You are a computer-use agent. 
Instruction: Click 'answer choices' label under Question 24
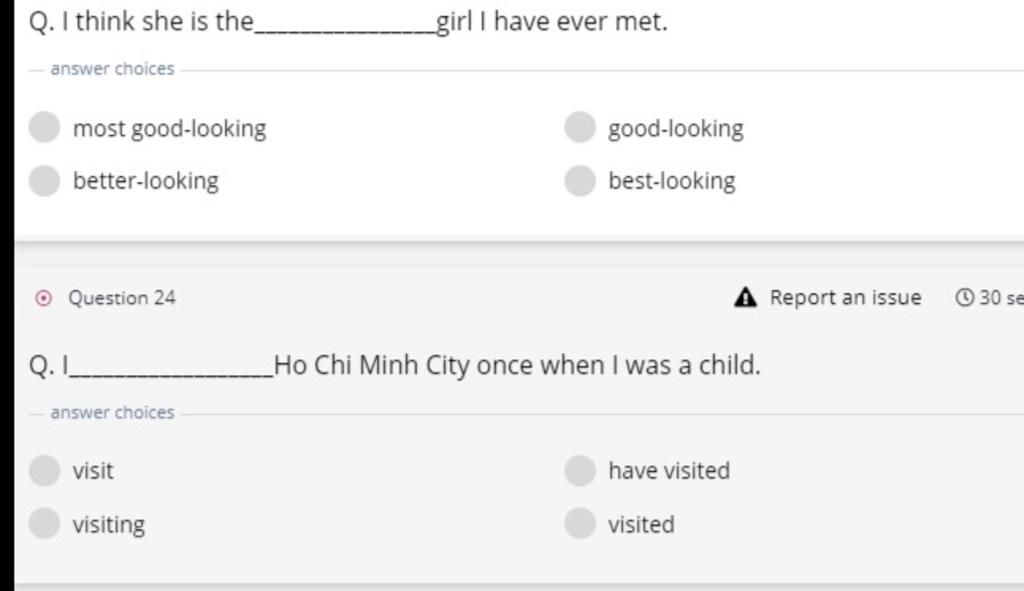click(x=112, y=413)
